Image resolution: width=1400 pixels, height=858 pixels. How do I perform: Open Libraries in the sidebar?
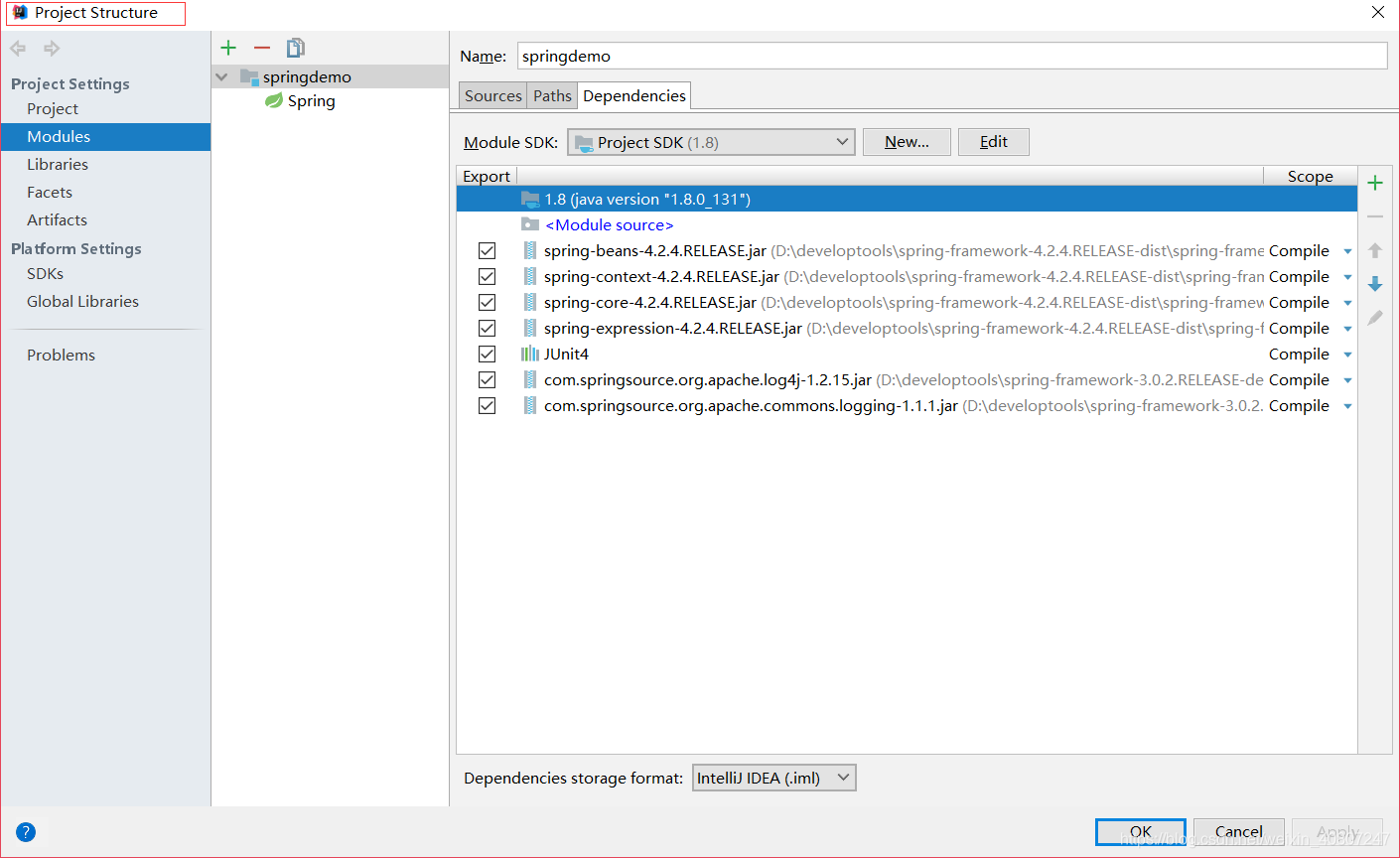pos(58,164)
